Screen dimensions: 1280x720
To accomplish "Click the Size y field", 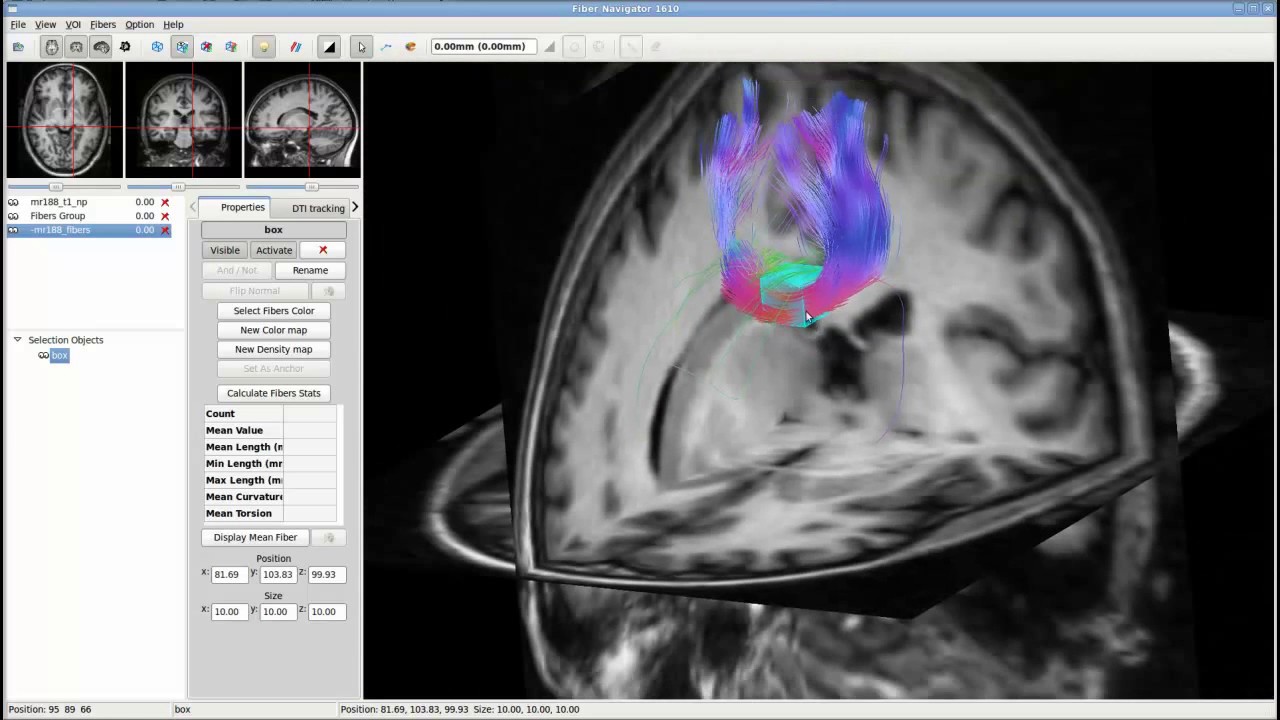I will (x=278, y=611).
